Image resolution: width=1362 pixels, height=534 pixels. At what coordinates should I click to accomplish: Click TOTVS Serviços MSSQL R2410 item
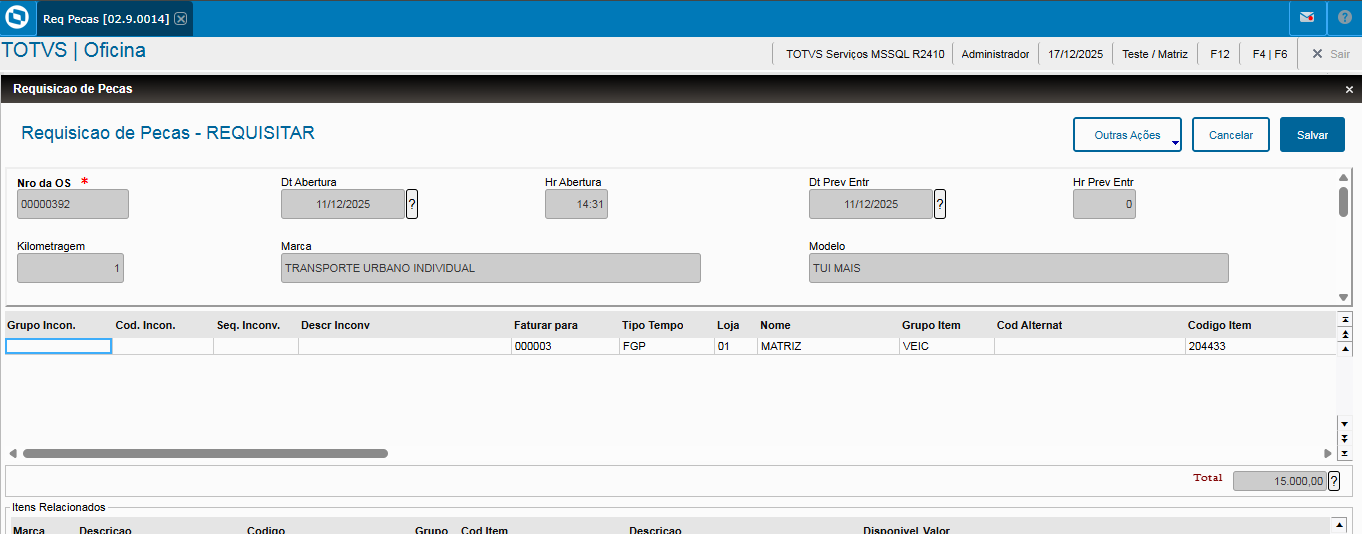tap(865, 54)
